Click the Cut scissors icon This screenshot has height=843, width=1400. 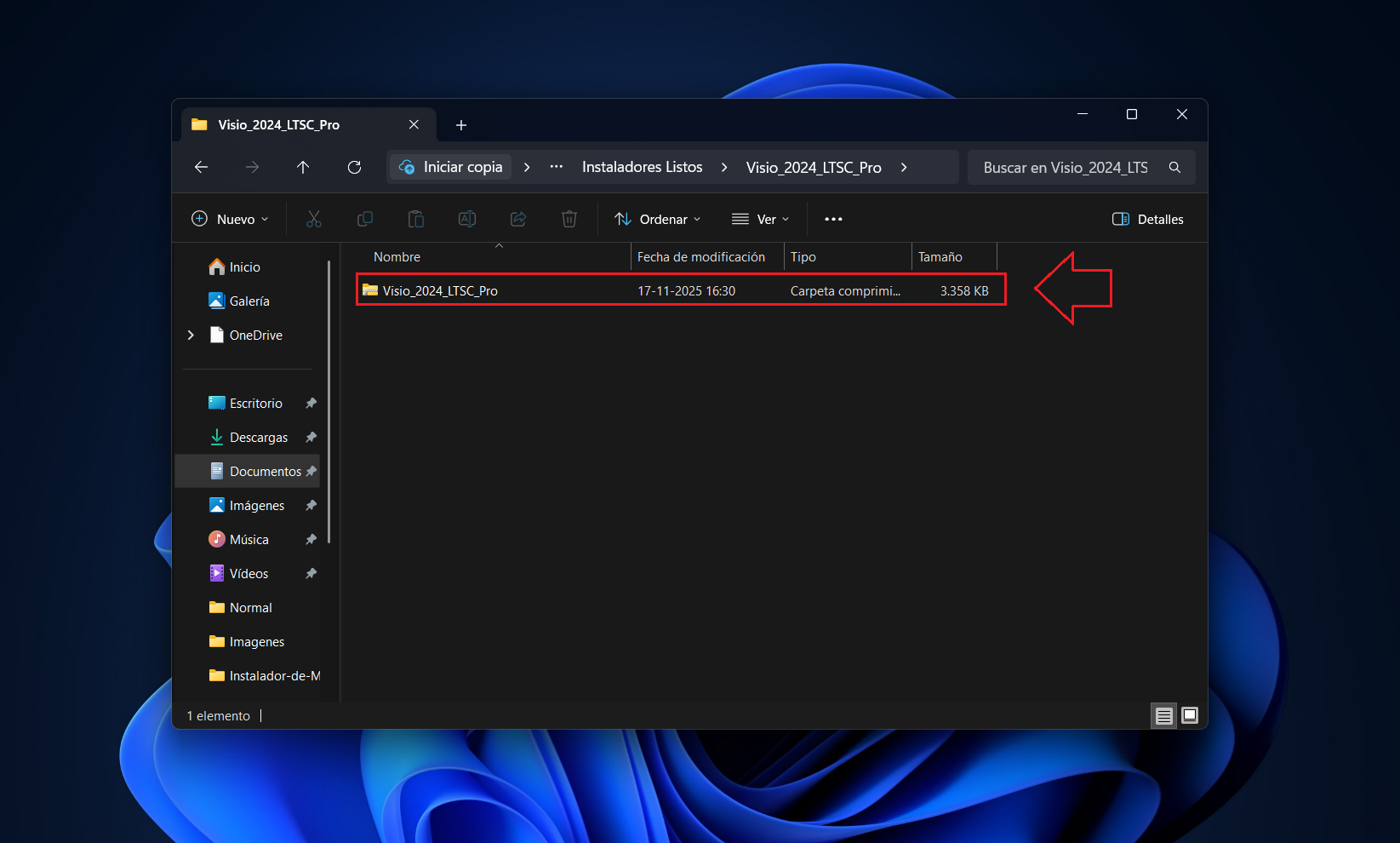314,220
